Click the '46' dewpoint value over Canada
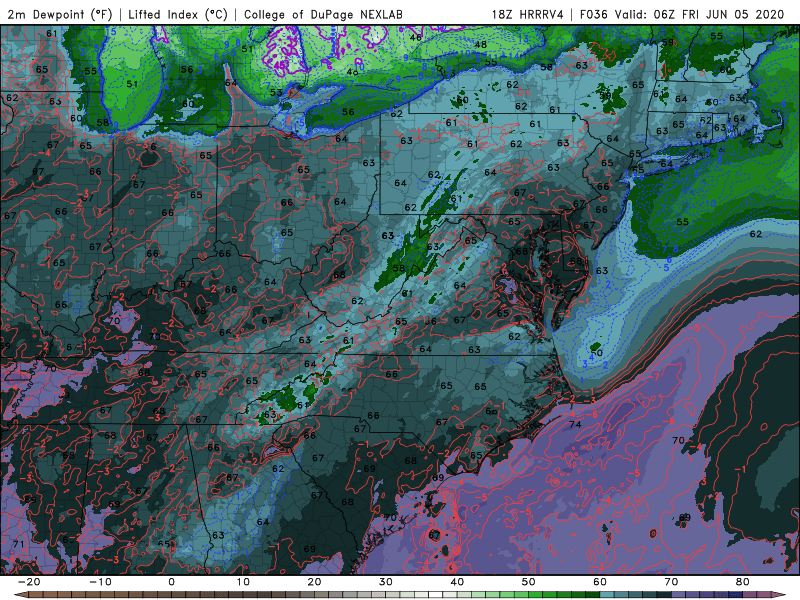The height and width of the screenshot is (600, 800). click(416, 37)
